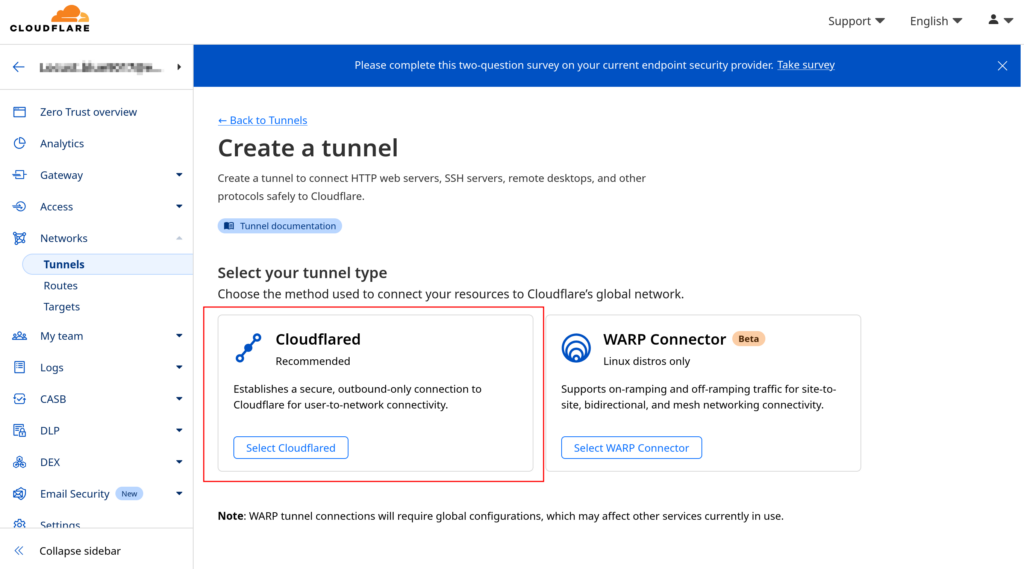Click the DLP lock document icon
Viewport: 1024px width, 569px height.
[x=20, y=431]
